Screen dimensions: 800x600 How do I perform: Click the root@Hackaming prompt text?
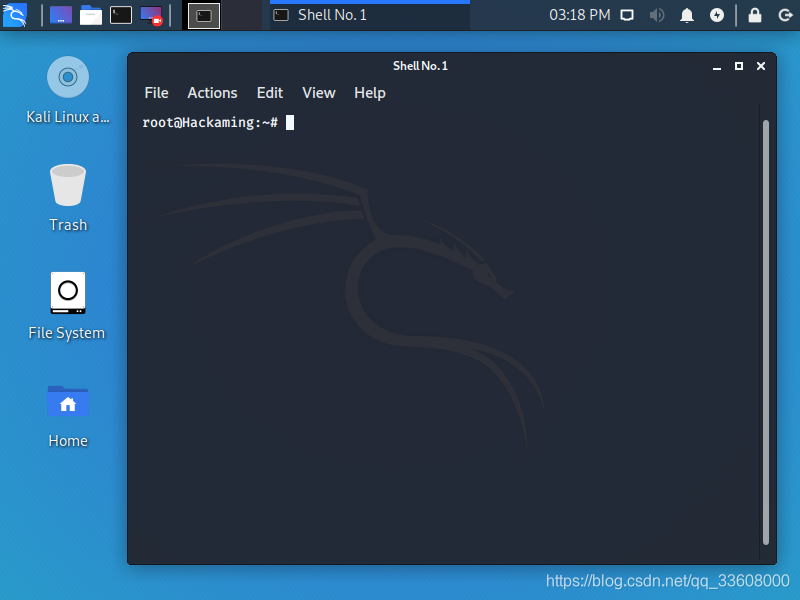[x=210, y=122]
